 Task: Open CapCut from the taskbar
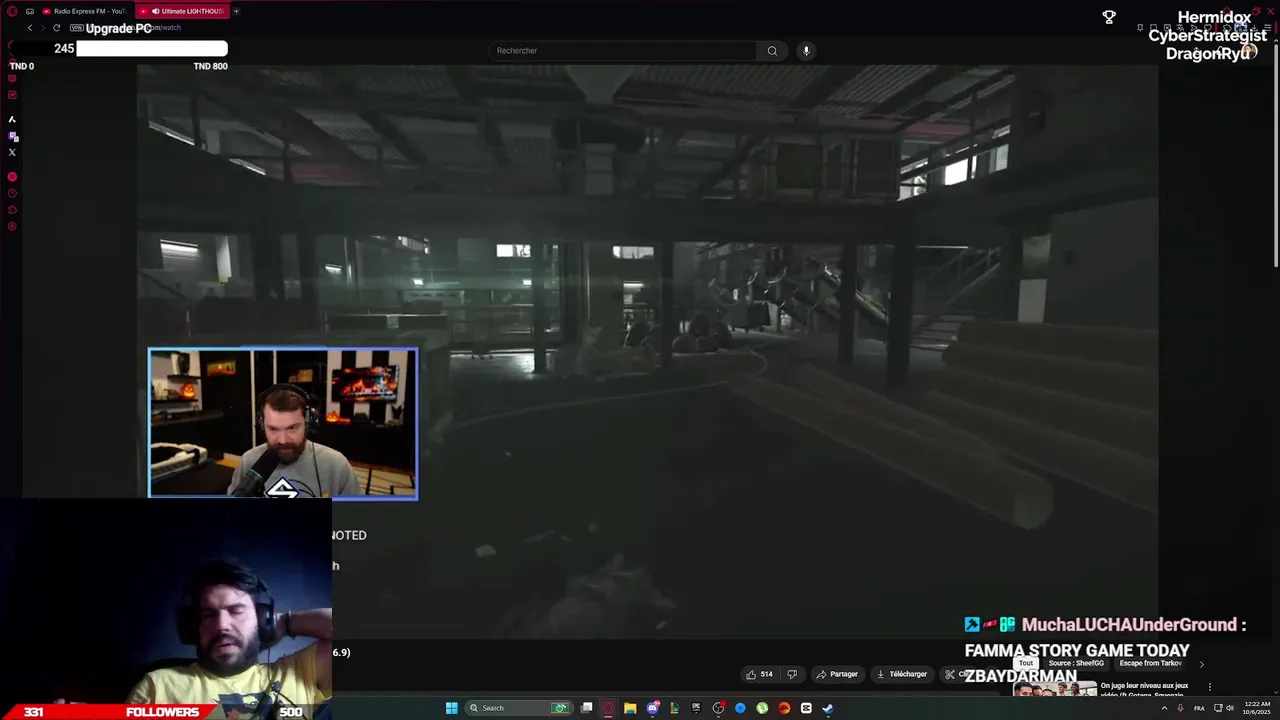[806, 708]
